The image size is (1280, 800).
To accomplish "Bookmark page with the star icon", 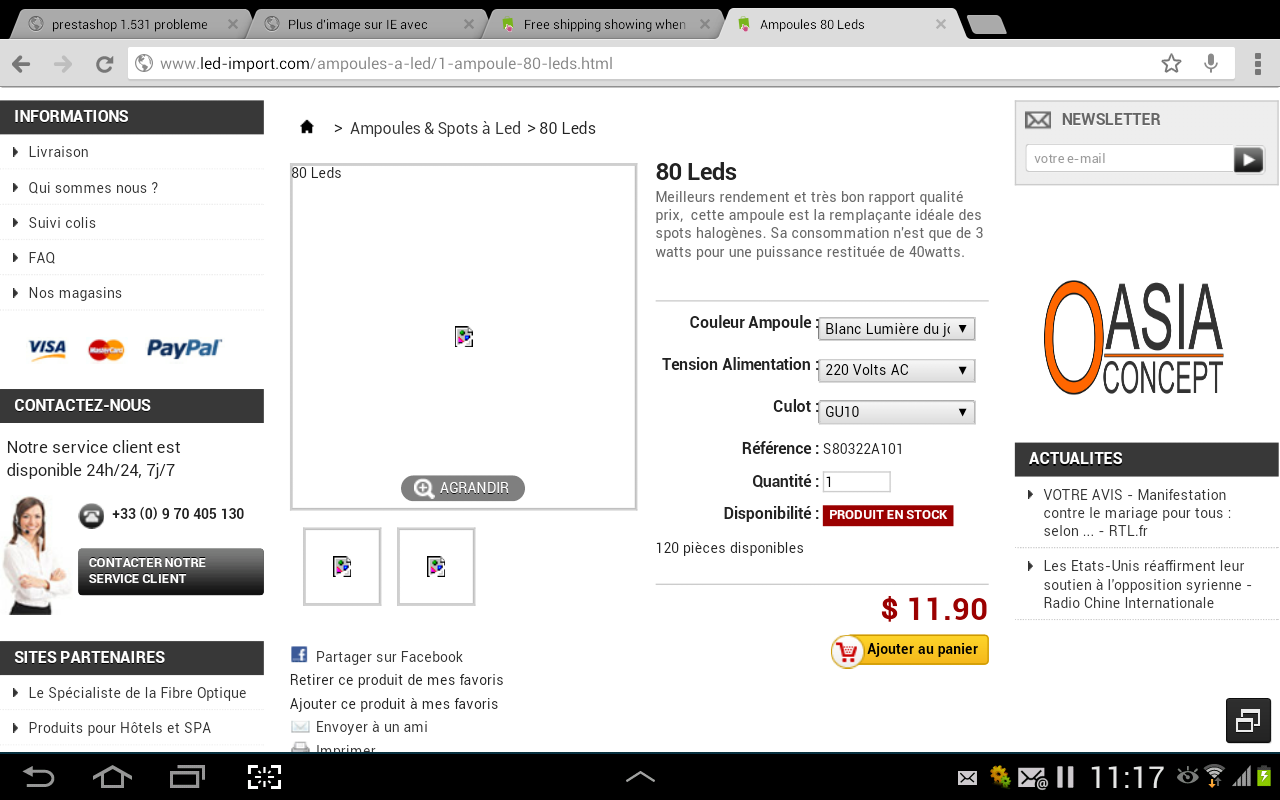I will point(1171,64).
